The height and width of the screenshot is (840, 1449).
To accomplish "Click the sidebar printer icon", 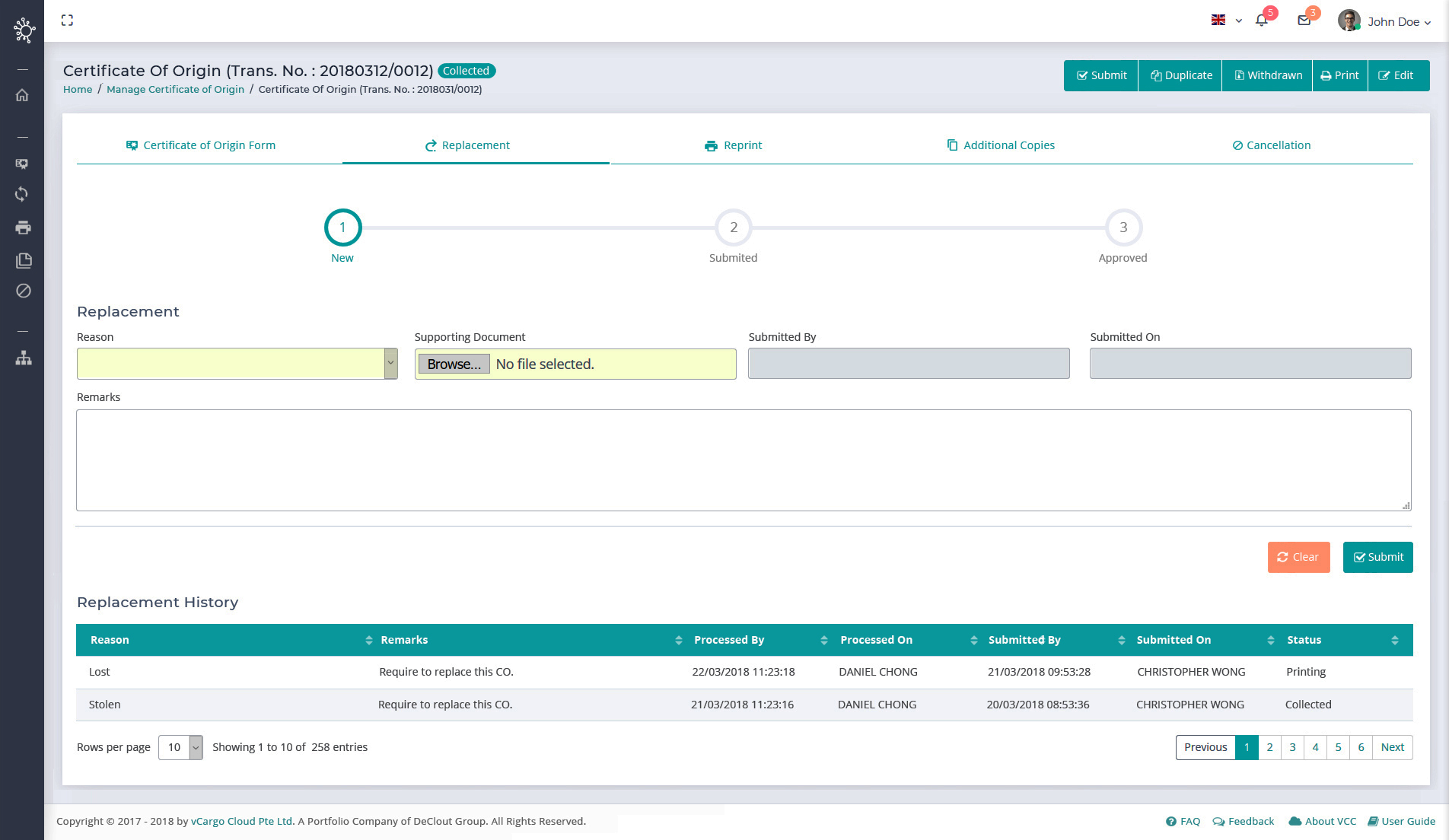I will (x=23, y=228).
